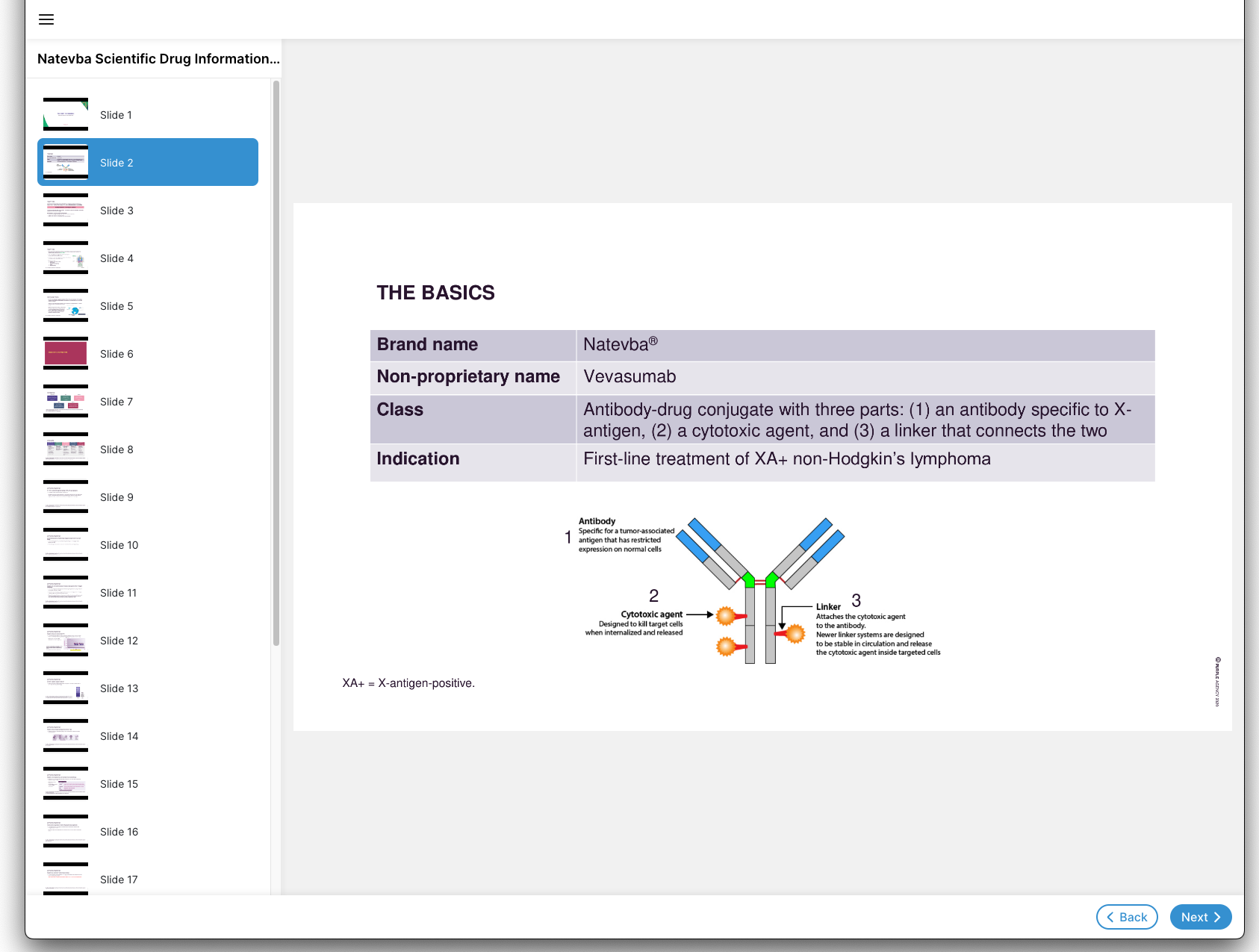Image resolution: width=1259 pixels, height=952 pixels.
Task: Choose Slide 9 from list
Action: click(x=116, y=497)
